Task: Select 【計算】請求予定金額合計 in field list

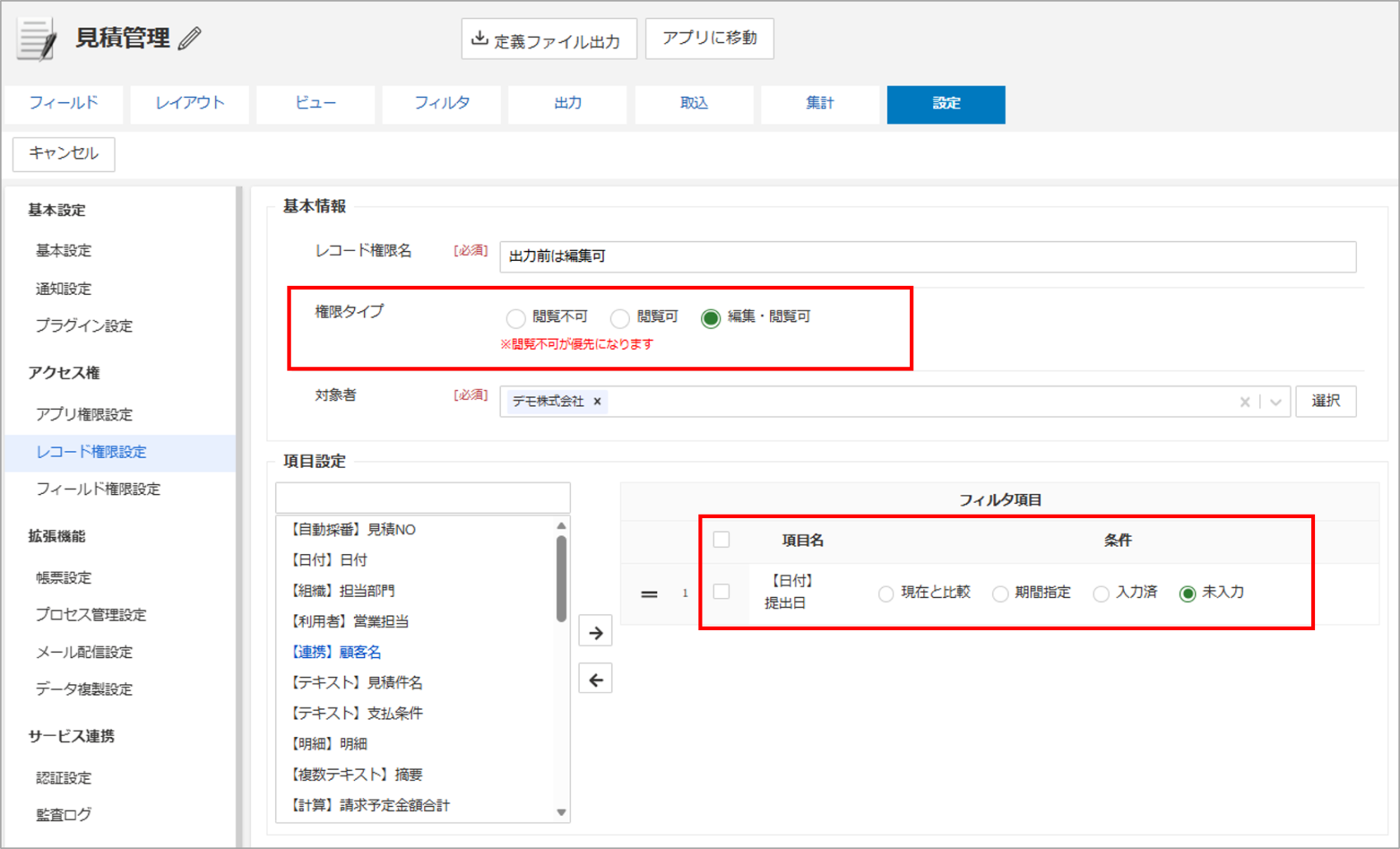Action: click(416, 805)
